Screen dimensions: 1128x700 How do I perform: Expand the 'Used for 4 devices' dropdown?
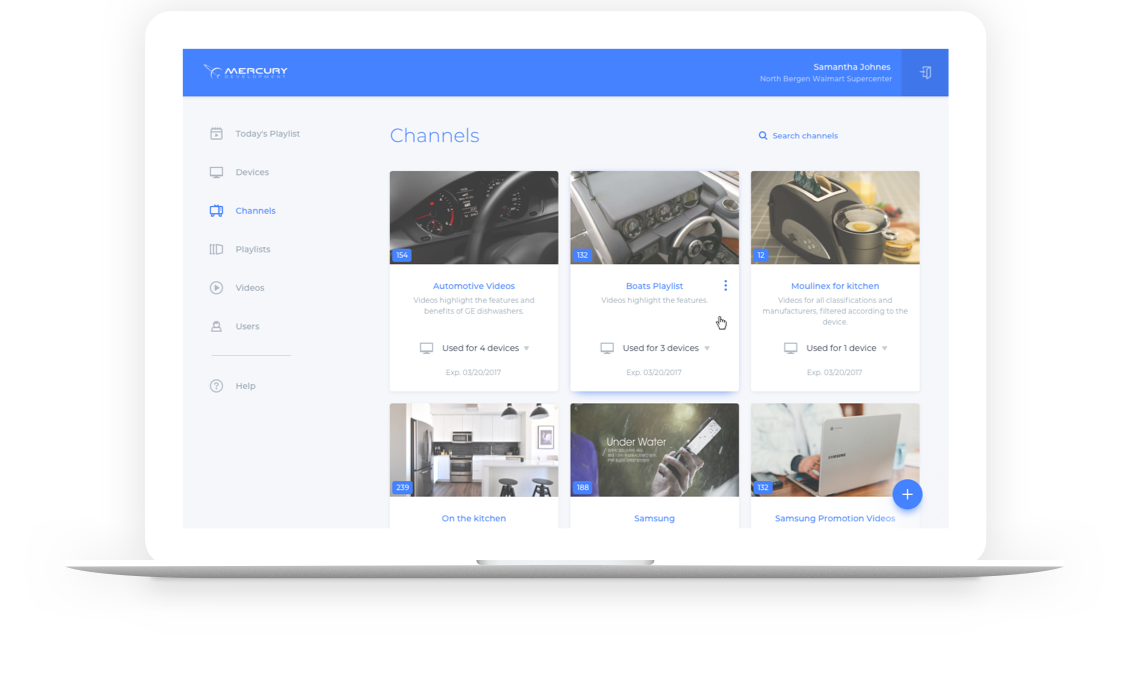(526, 348)
